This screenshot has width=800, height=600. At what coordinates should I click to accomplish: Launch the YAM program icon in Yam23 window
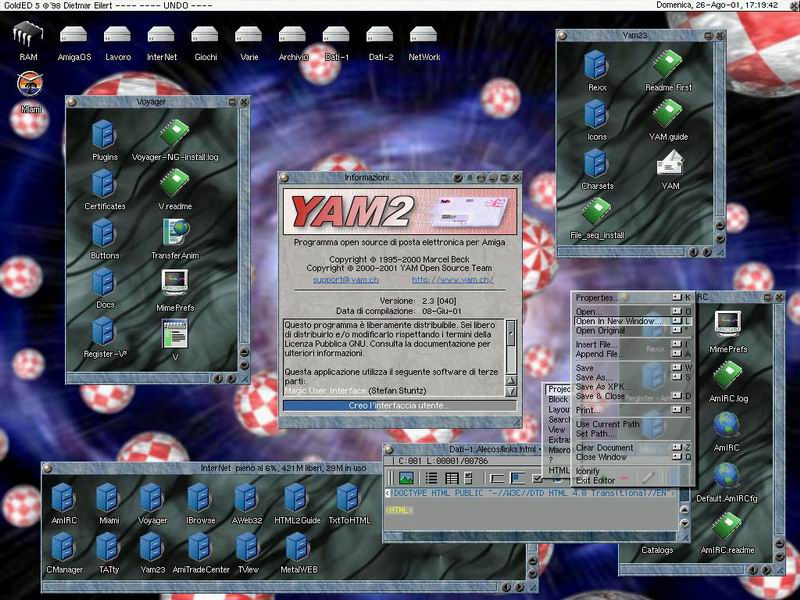(670, 162)
